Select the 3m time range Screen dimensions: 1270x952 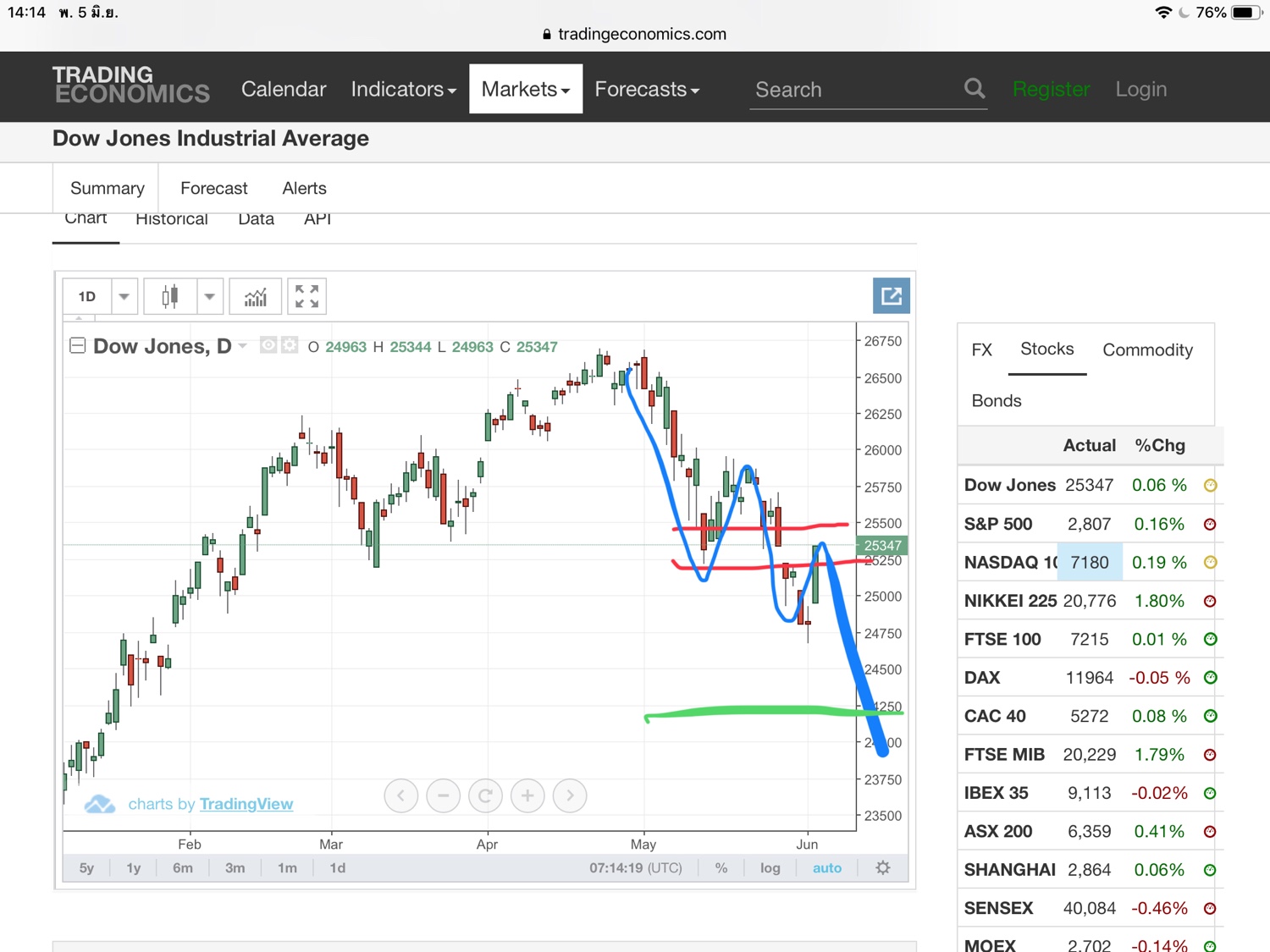(x=235, y=867)
